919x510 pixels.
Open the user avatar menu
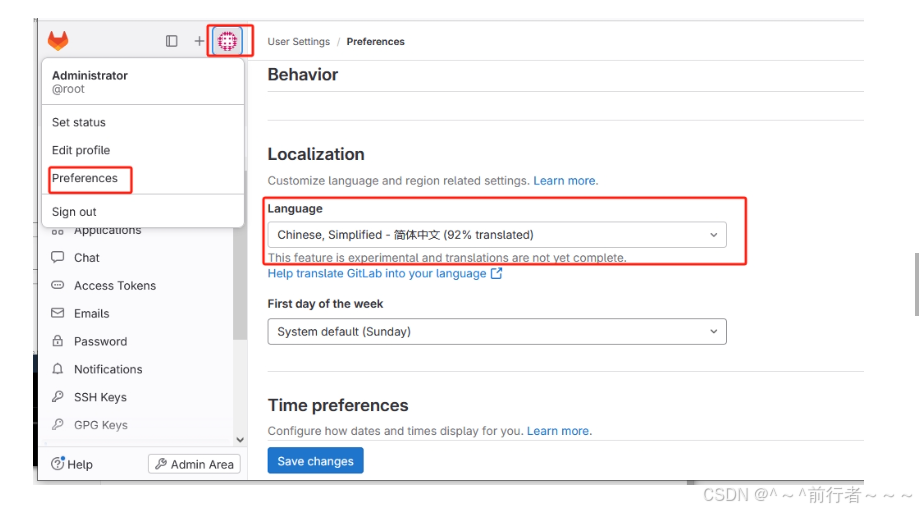click(227, 41)
